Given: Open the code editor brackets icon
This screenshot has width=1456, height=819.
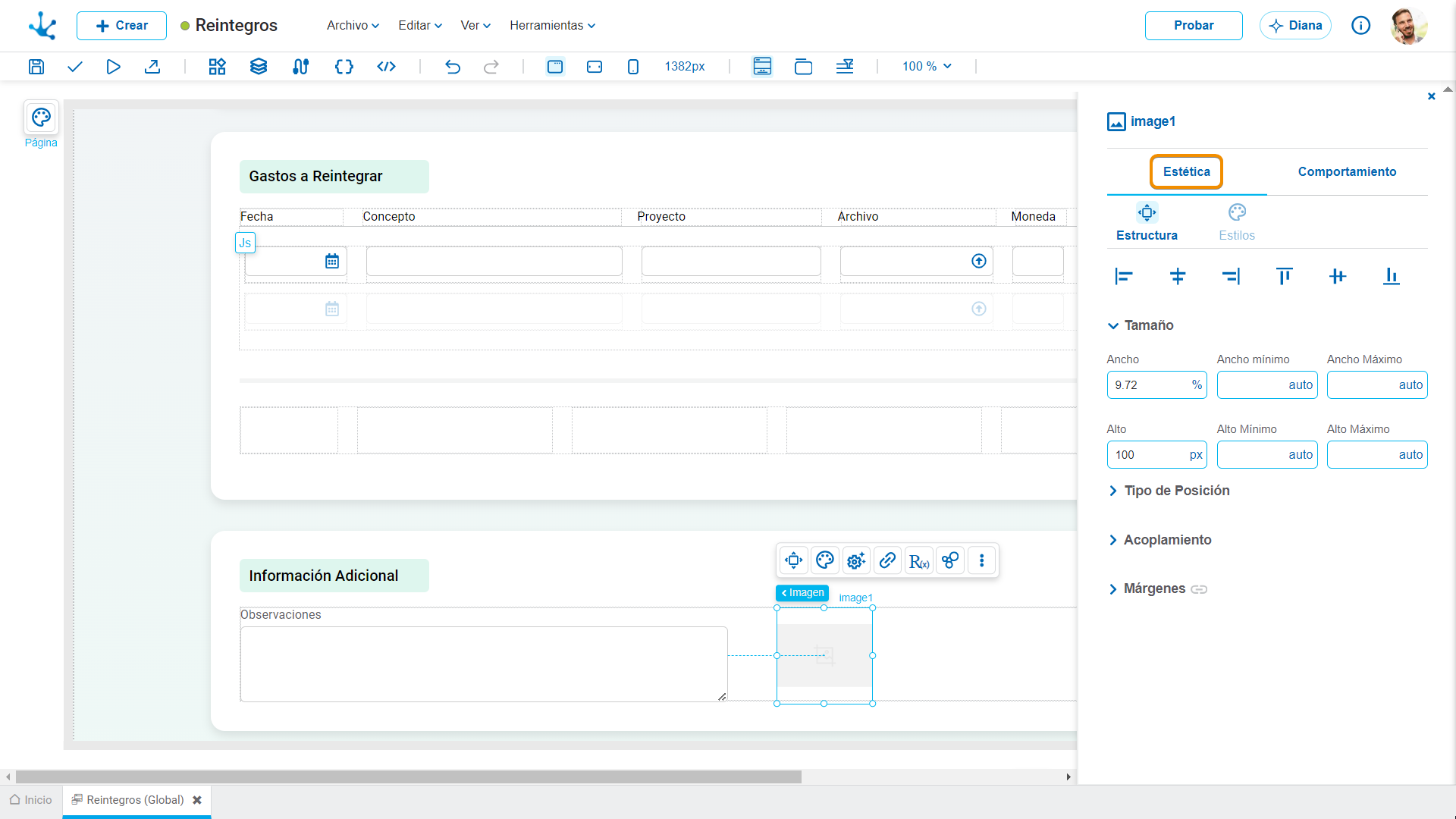Looking at the screenshot, I should [x=344, y=67].
